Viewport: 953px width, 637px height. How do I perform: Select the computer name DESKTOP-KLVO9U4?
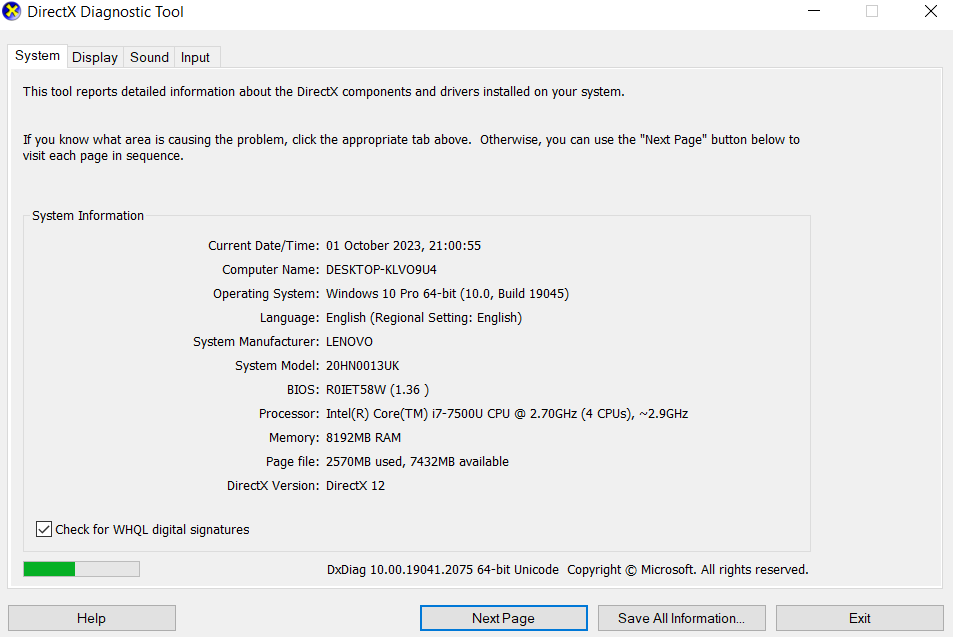click(381, 269)
